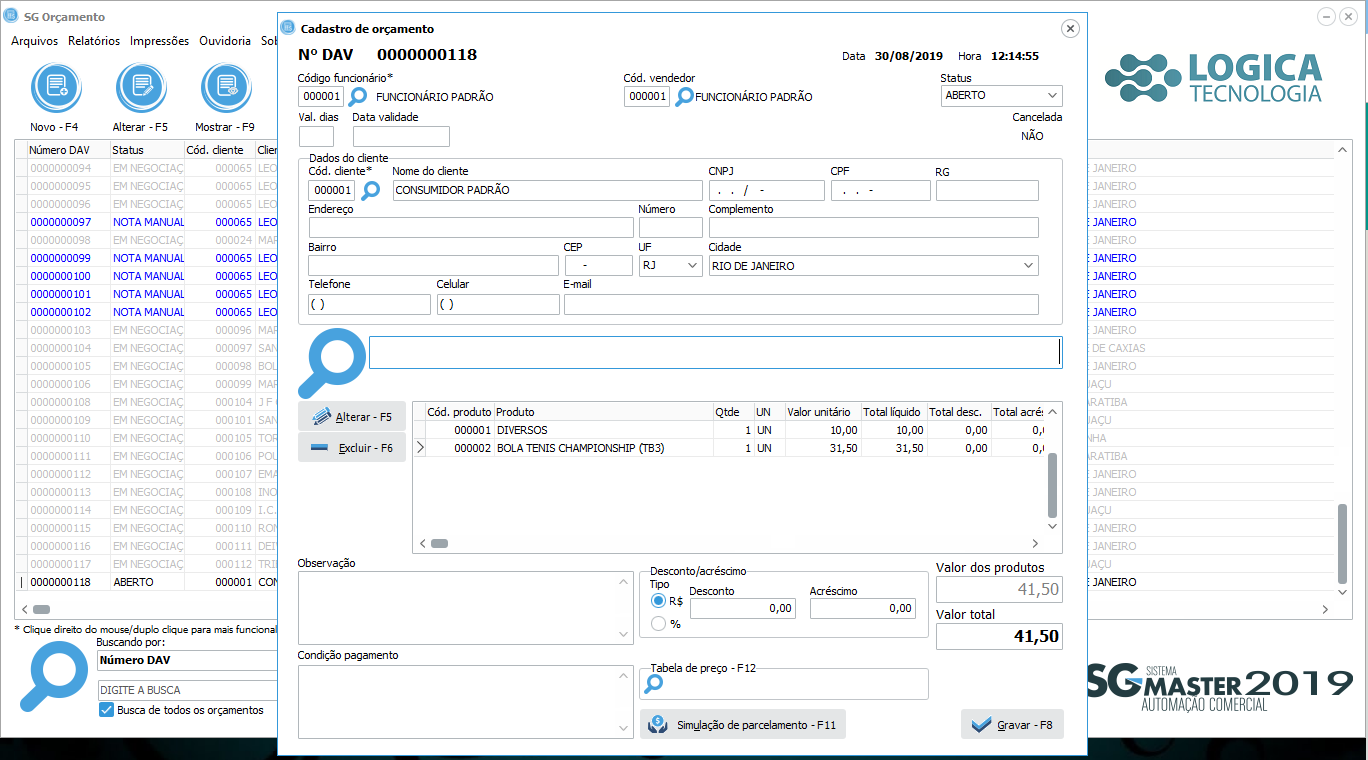
Task: Click the Novo - F4 icon
Action: point(56,87)
